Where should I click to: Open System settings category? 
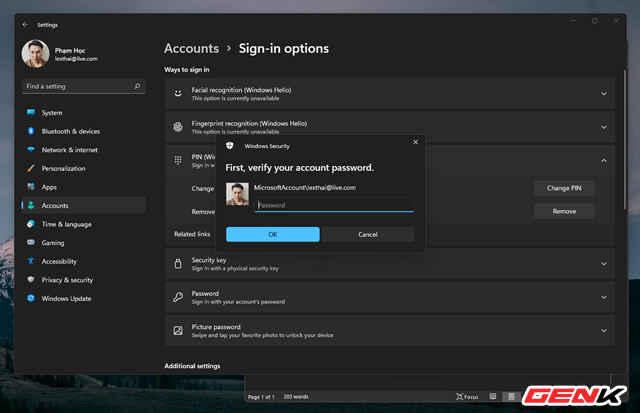click(84, 113)
